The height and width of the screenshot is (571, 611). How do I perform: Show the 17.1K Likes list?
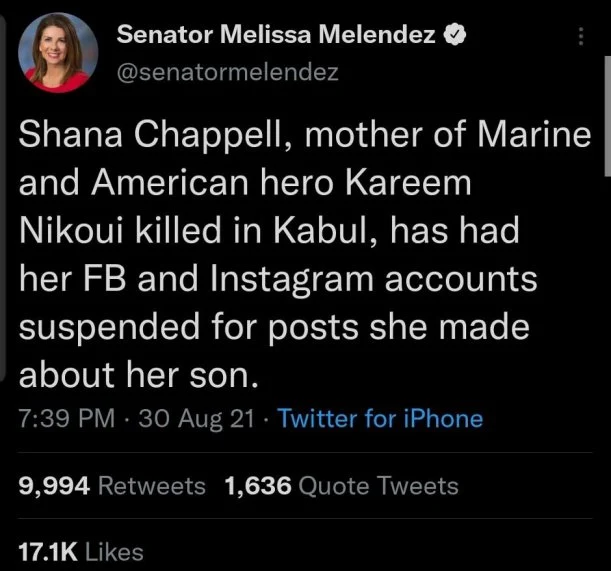[81, 551]
